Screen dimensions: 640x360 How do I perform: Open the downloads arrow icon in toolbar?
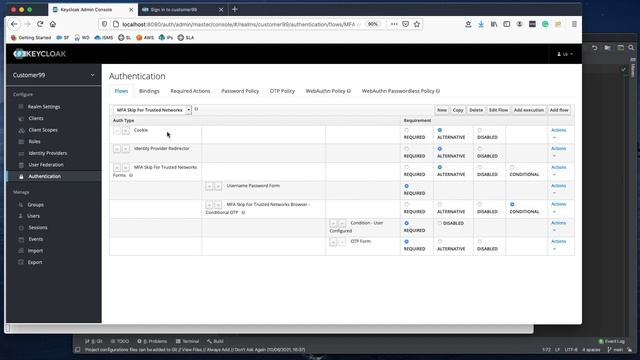481,24
